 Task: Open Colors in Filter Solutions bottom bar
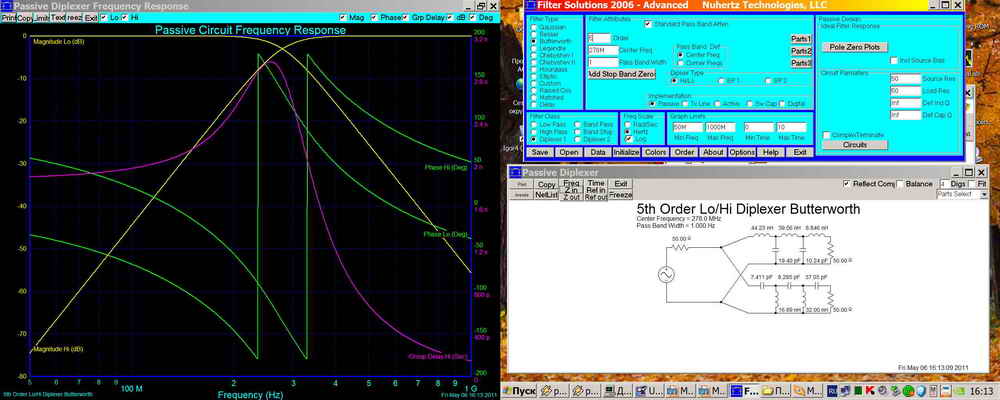click(x=655, y=152)
